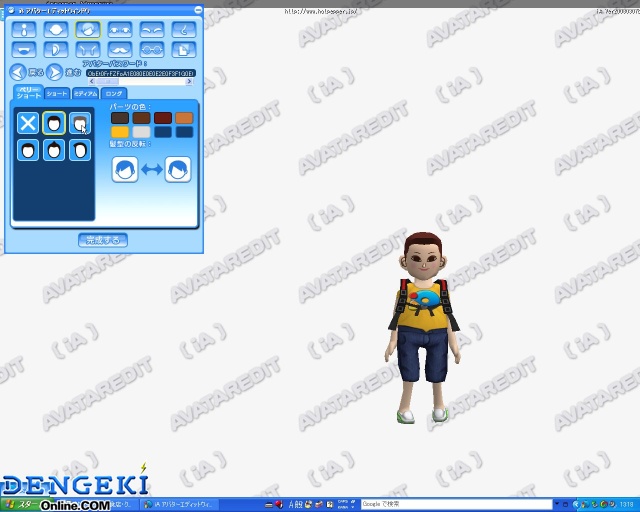Image resolution: width=640 pixels, height=512 pixels.
Task: Open the nose category icon
Action: [x=184, y=30]
